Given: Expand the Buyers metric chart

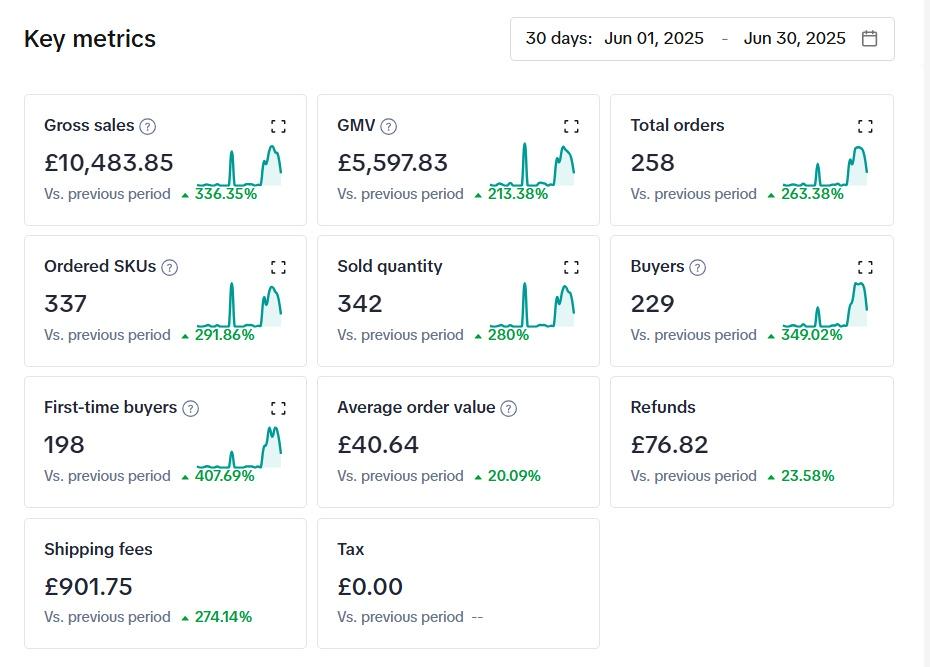Looking at the screenshot, I should 865,267.
